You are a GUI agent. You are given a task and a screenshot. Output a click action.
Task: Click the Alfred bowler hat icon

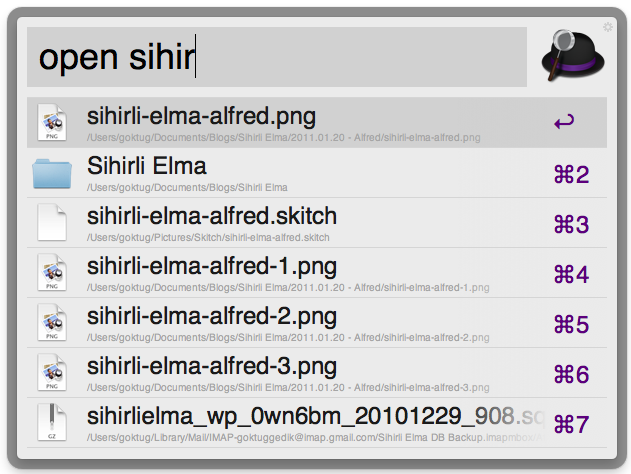[x=576, y=55]
